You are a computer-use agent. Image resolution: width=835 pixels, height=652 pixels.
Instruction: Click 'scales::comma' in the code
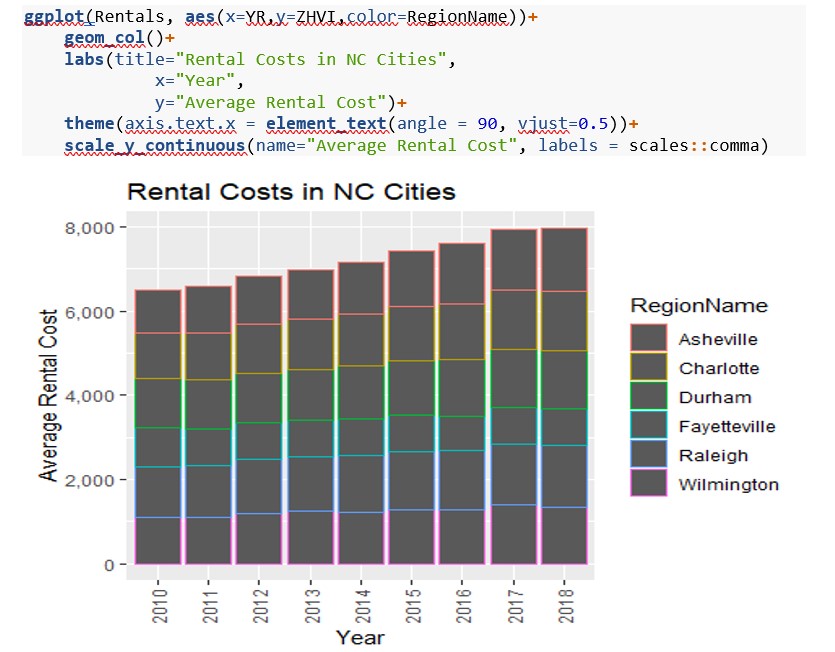click(x=693, y=145)
